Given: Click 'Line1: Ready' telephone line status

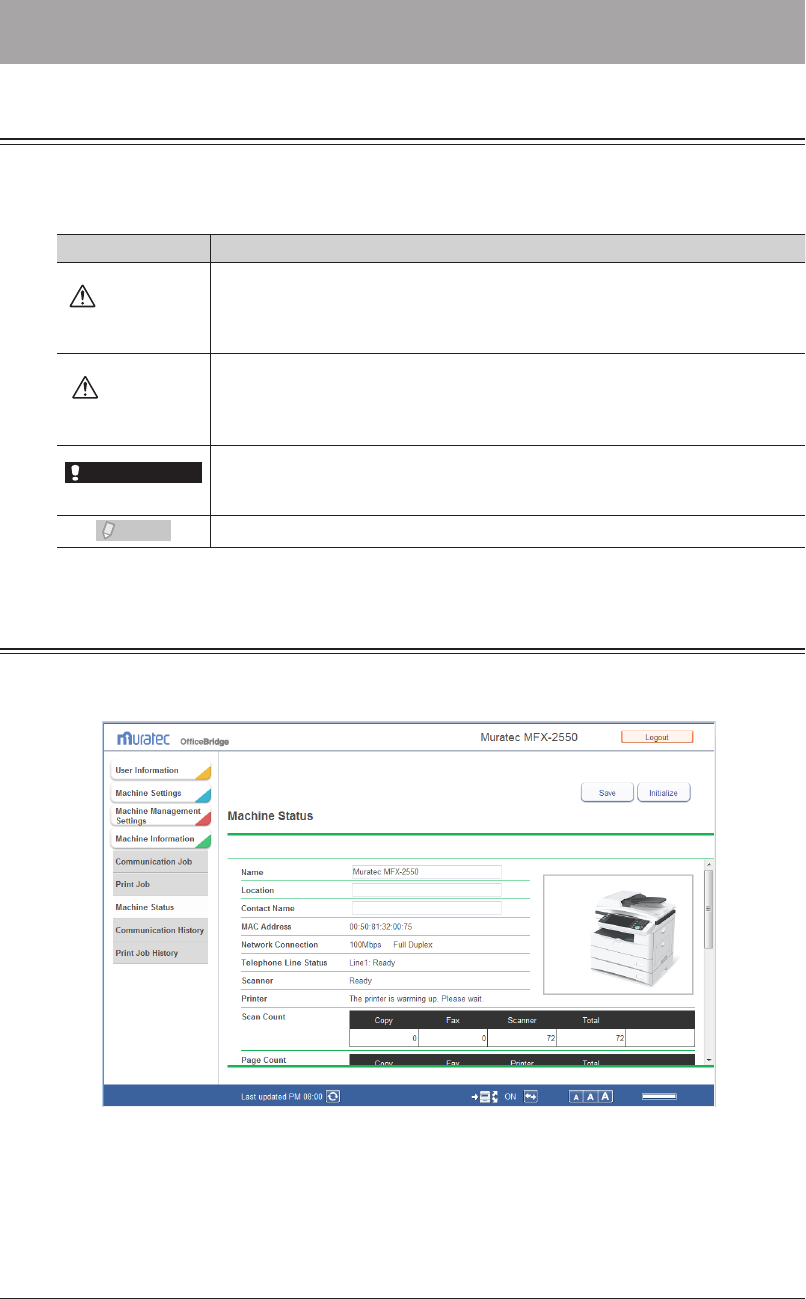Looking at the screenshot, I should (372, 962).
